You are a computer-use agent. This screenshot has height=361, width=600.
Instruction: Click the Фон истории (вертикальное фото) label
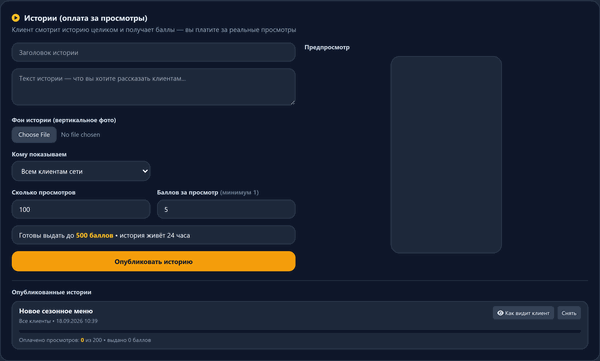click(x=64, y=120)
